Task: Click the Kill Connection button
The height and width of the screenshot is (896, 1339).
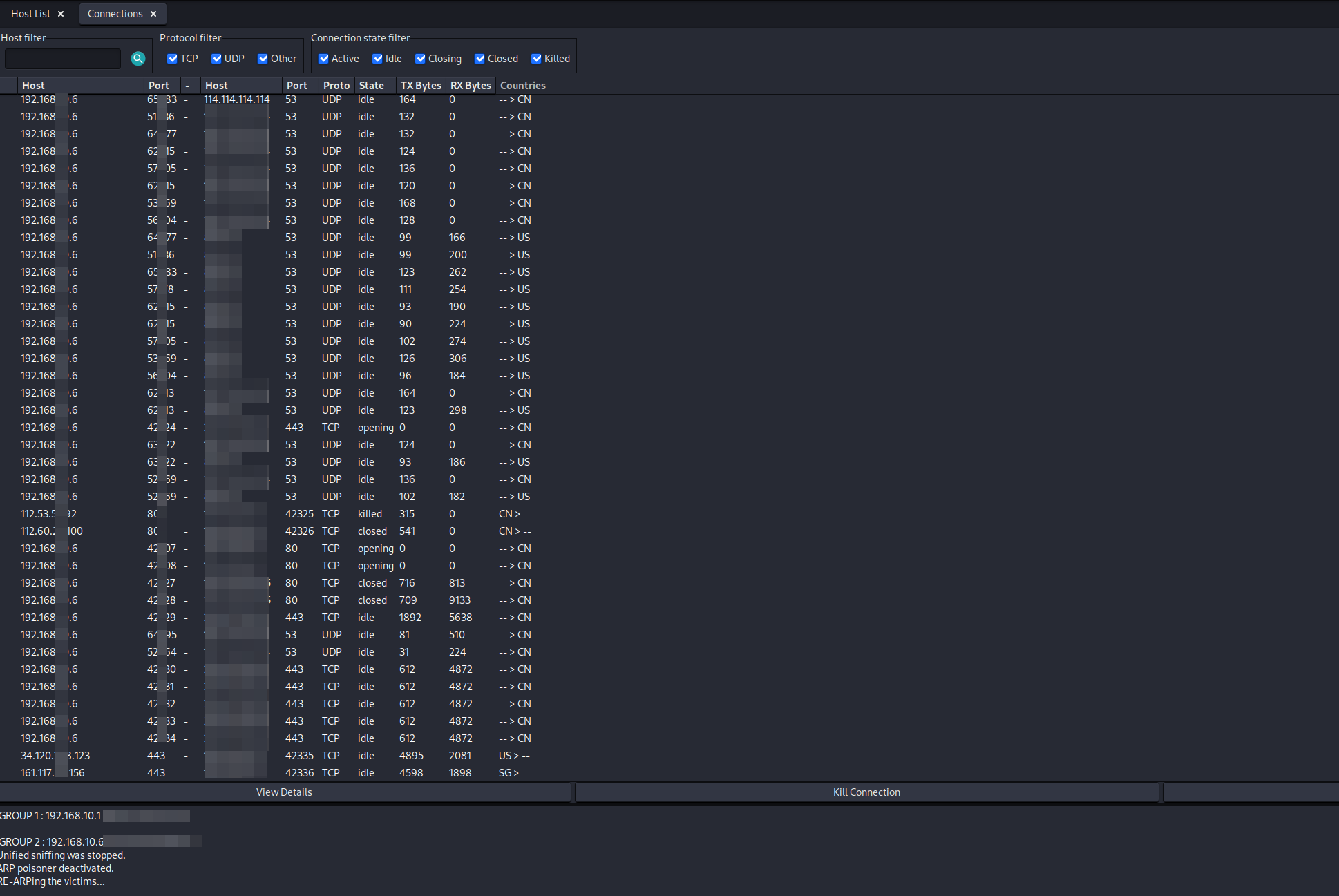Action: click(x=866, y=792)
